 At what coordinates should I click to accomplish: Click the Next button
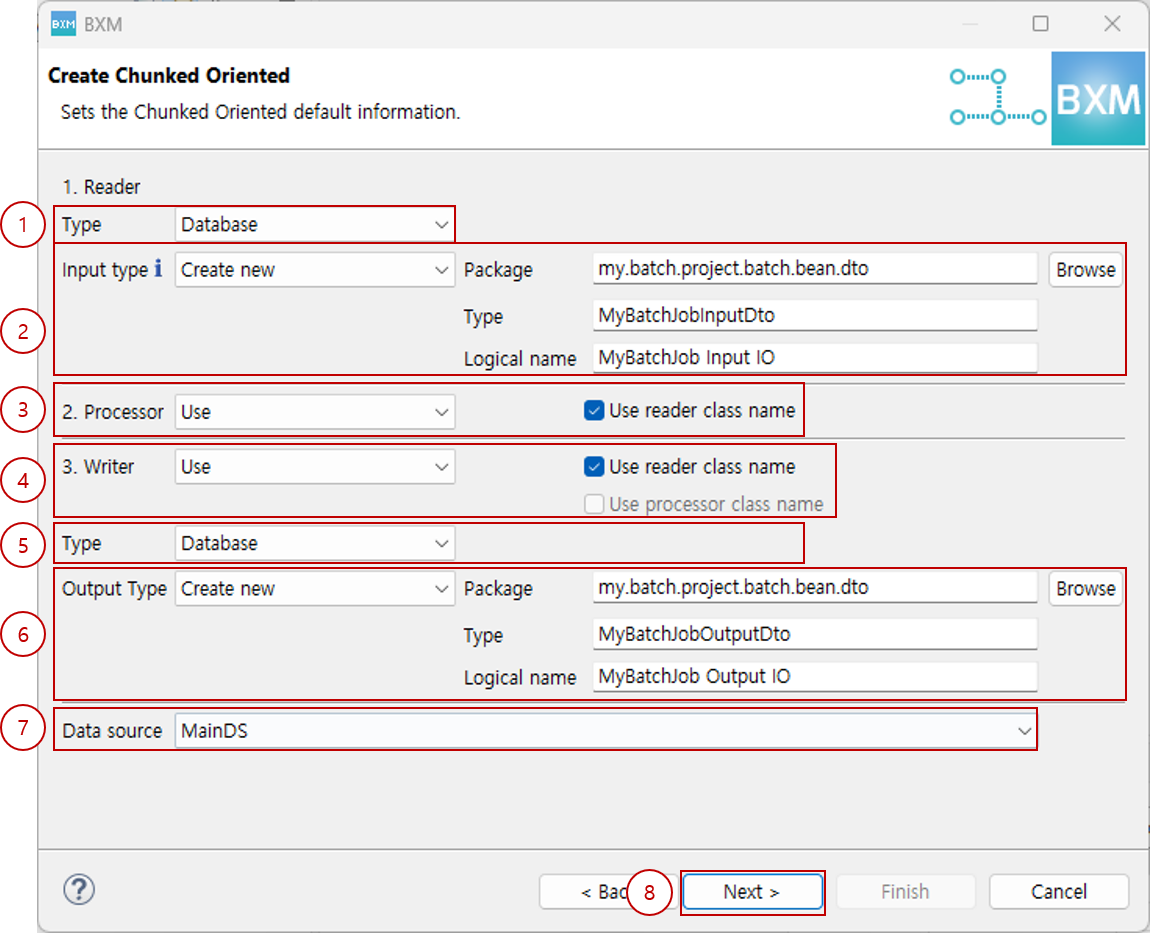(x=752, y=891)
